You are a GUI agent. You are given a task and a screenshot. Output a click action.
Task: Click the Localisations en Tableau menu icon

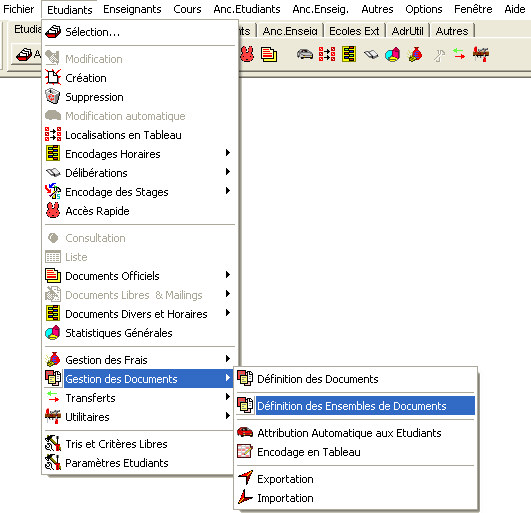53,134
